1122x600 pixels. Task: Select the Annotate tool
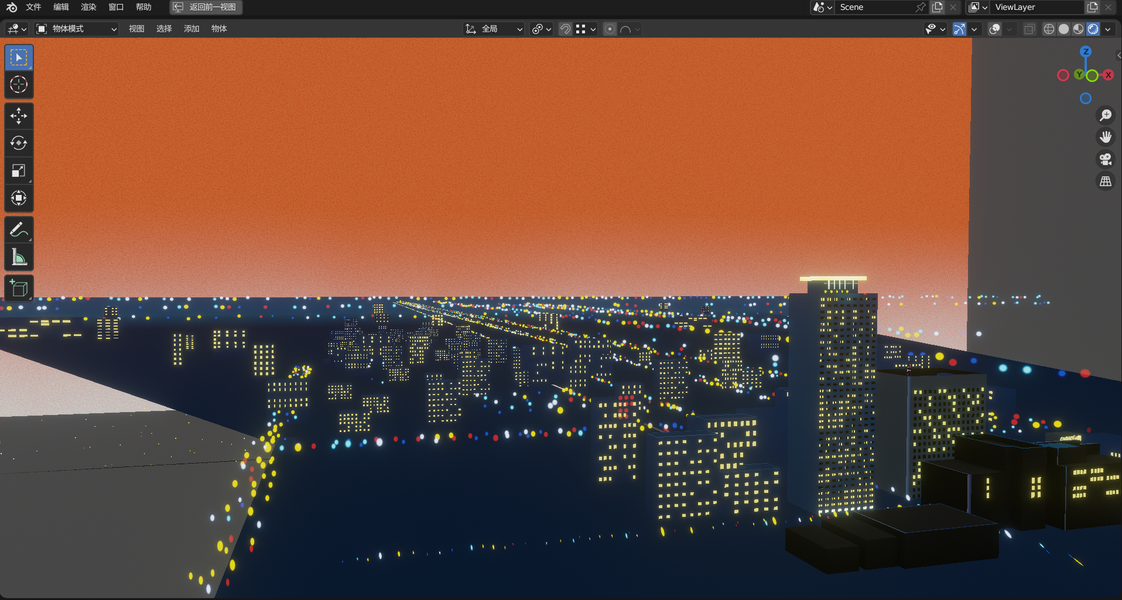(x=19, y=230)
